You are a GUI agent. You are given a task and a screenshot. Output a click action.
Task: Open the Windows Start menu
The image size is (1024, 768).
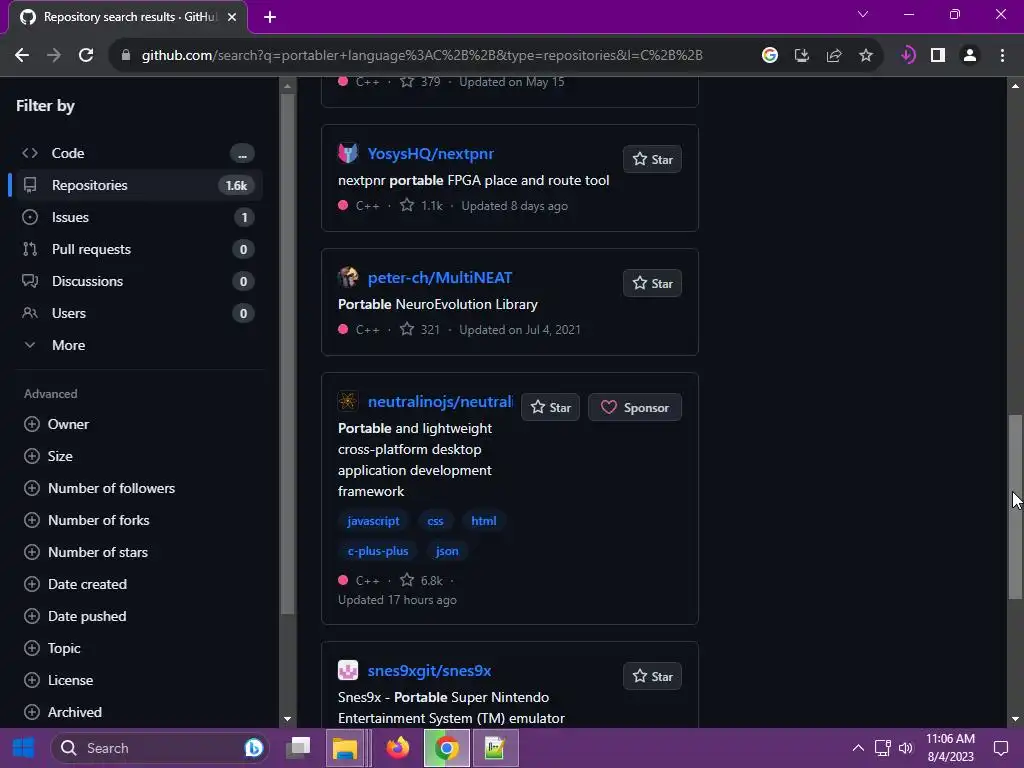click(x=24, y=748)
